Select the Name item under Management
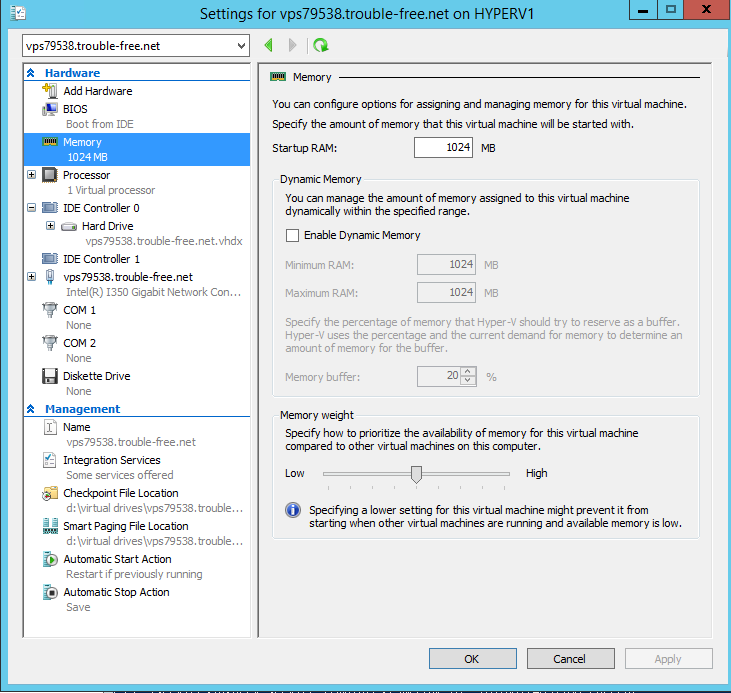731x693 pixels. click(76, 427)
